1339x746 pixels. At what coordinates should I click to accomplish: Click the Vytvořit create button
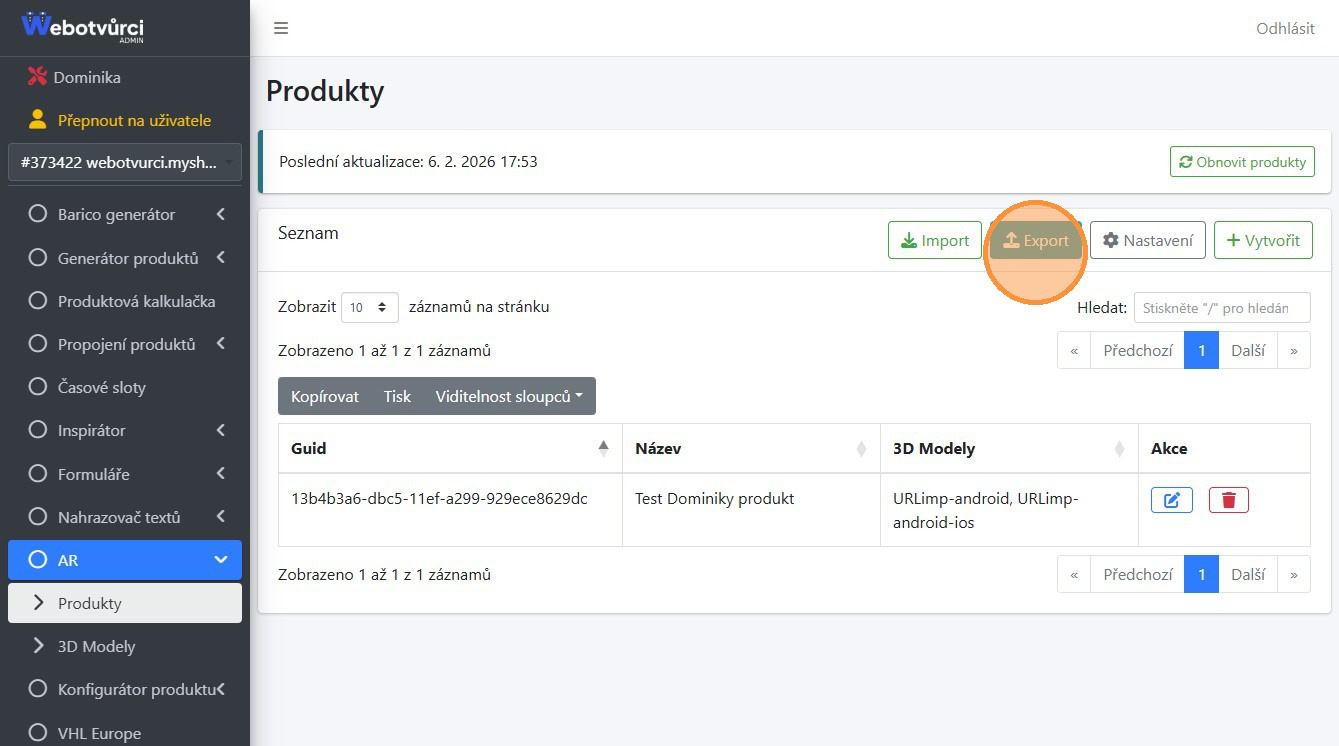1263,240
